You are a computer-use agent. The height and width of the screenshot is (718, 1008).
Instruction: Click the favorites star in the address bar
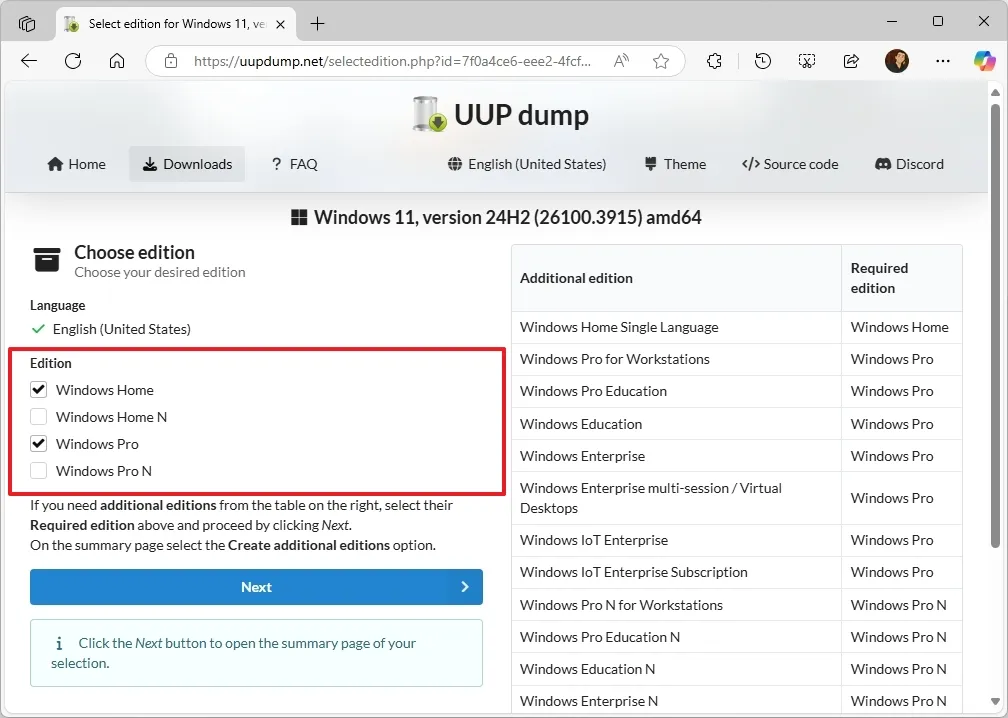click(660, 60)
